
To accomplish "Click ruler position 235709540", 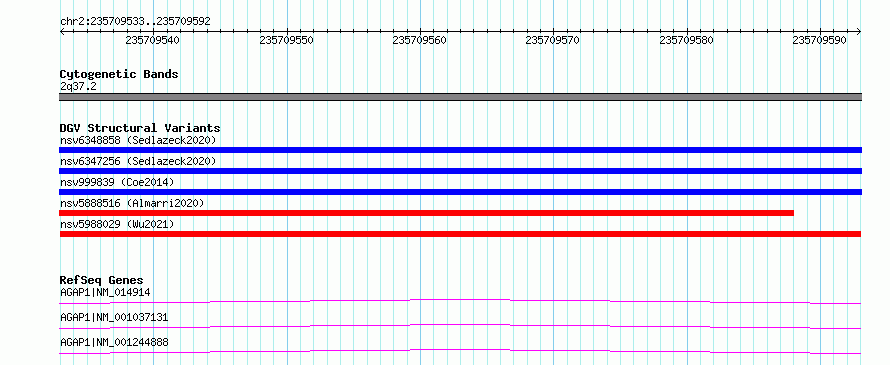I will (x=154, y=40).
